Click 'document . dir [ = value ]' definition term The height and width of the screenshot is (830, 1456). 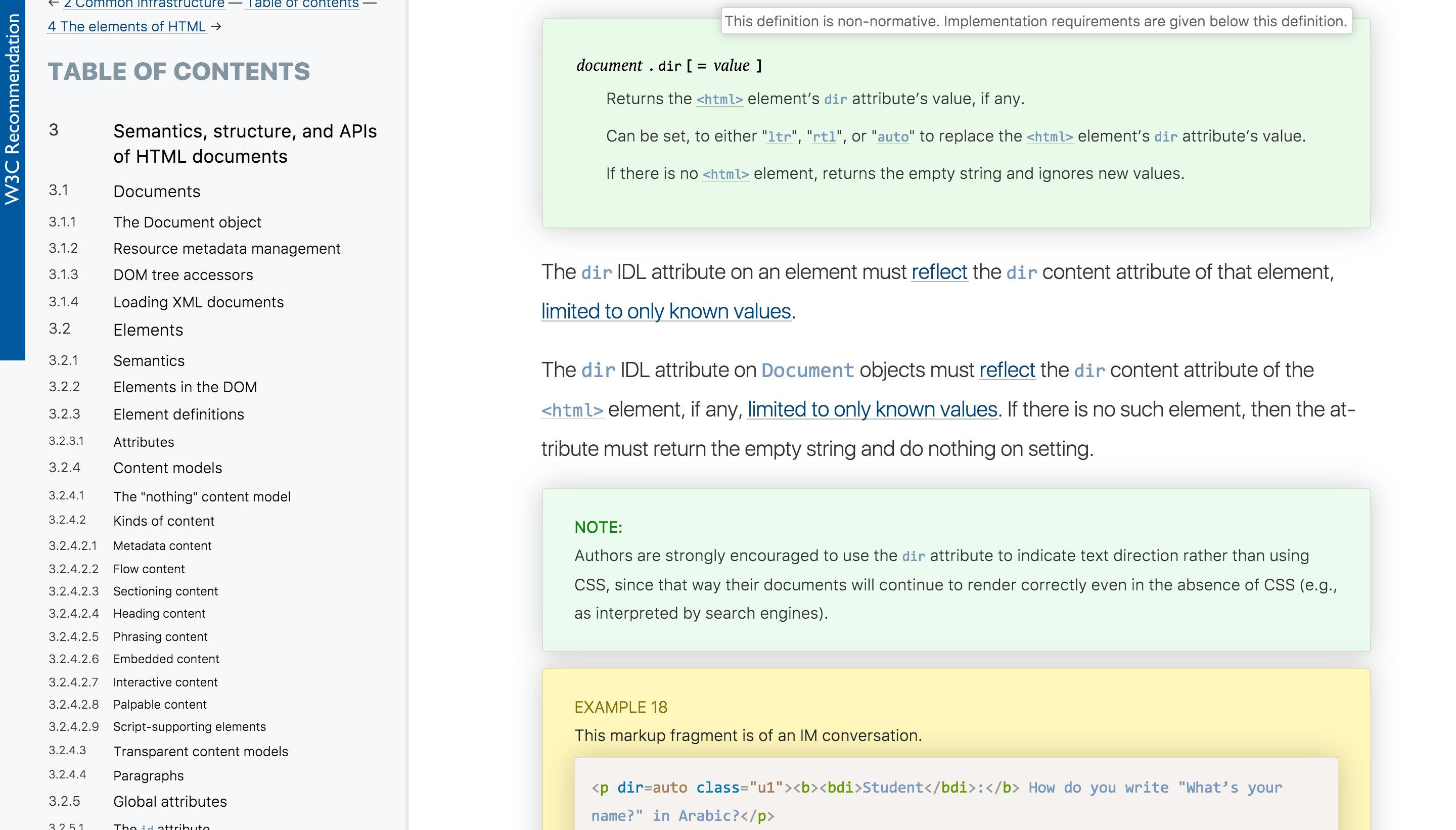(669, 66)
